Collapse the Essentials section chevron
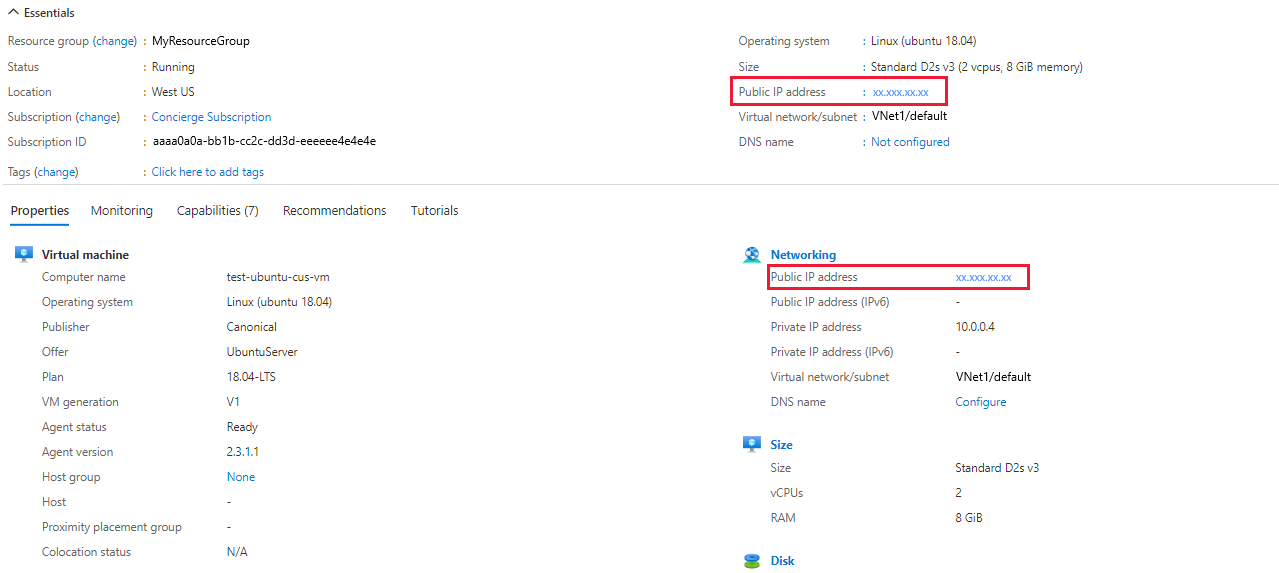1279x573 pixels. pos(14,13)
